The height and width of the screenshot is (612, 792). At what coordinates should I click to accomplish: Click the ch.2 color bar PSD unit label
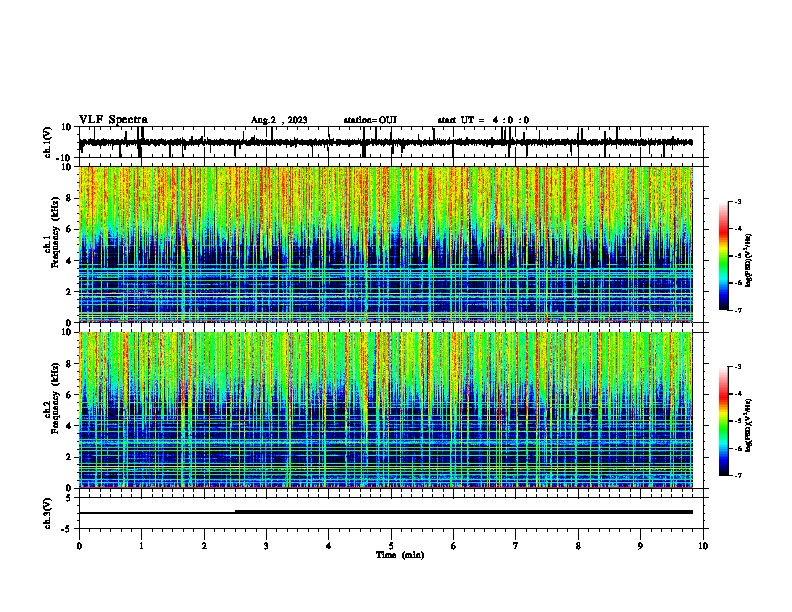(749, 425)
